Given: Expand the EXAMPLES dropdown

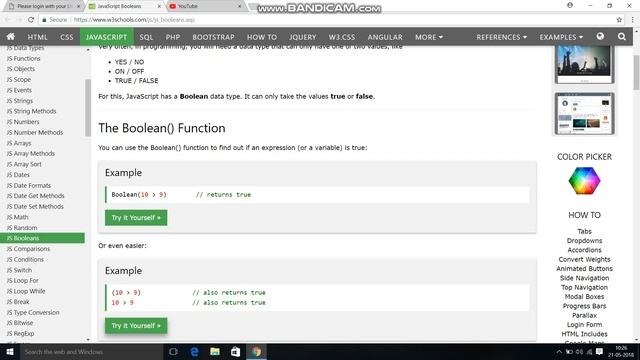Looking at the screenshot, I should tap(561, 37).
